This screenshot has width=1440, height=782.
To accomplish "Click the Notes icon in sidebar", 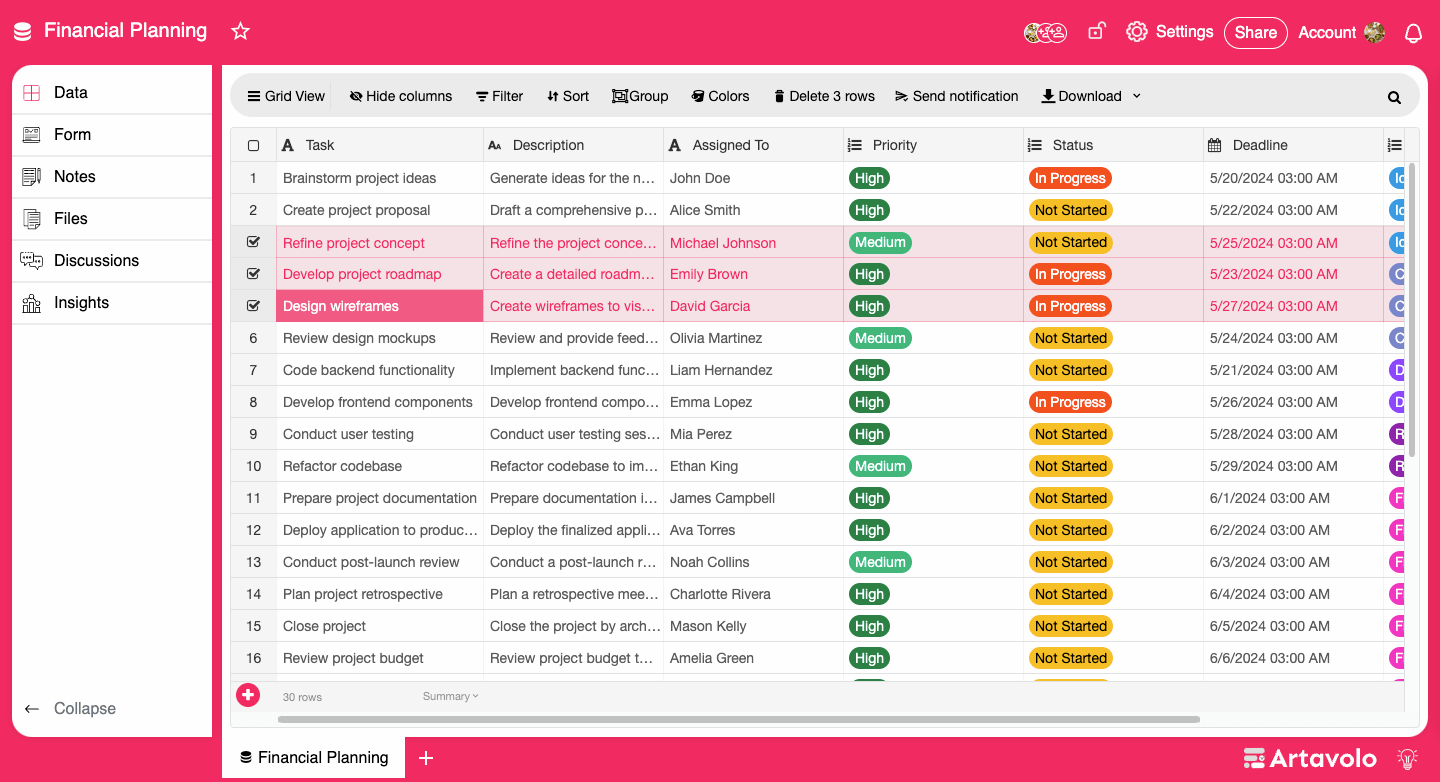I will click(32, 176).
